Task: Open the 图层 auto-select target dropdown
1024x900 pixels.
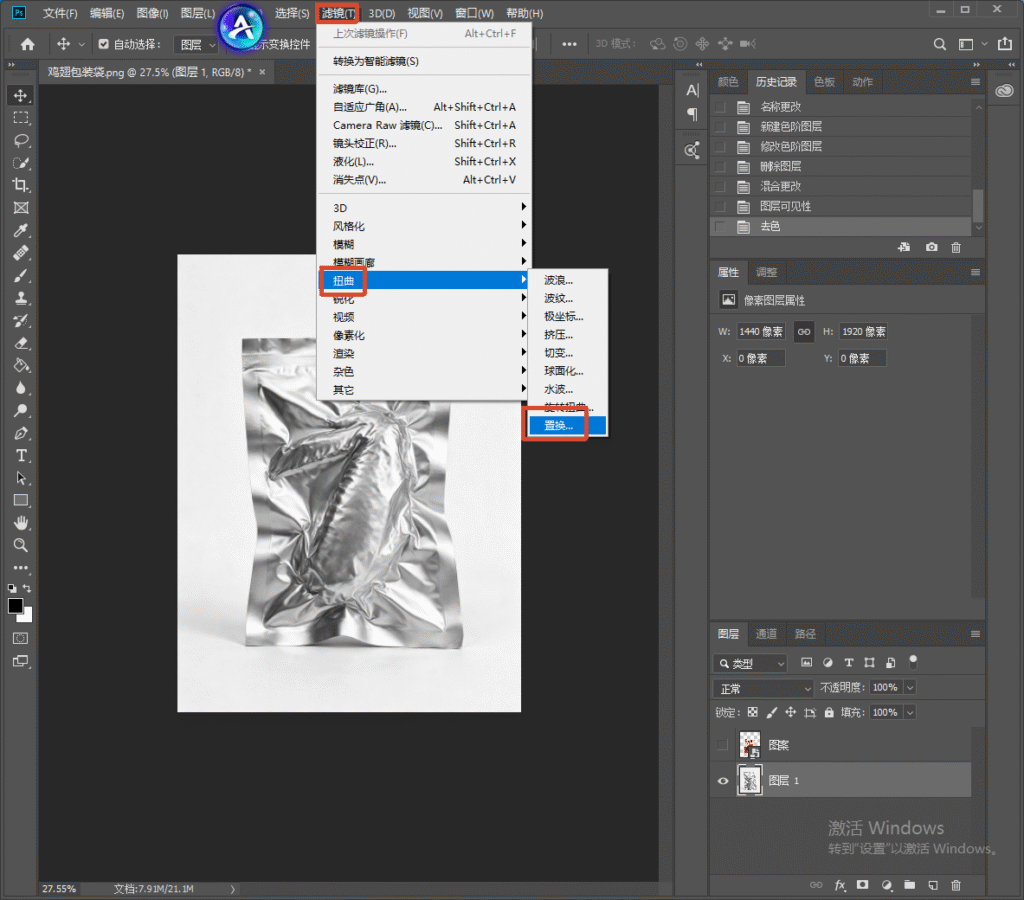Action: click(196, 44)
